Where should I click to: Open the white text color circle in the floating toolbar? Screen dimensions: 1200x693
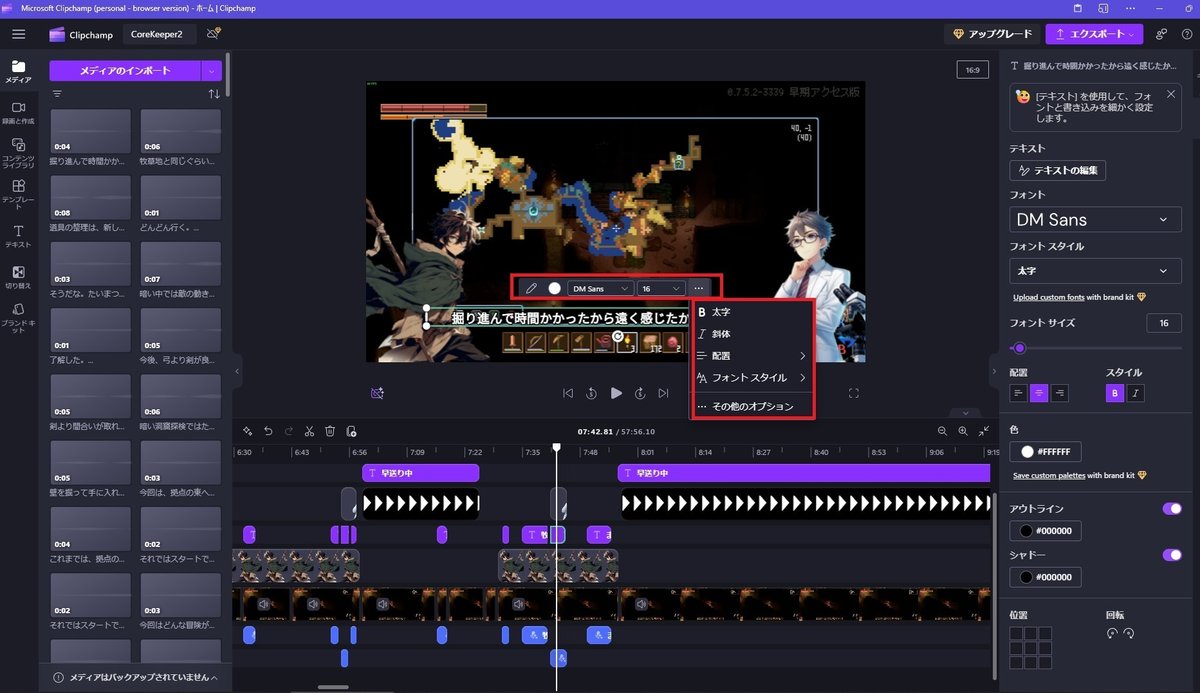pos(554,288)
